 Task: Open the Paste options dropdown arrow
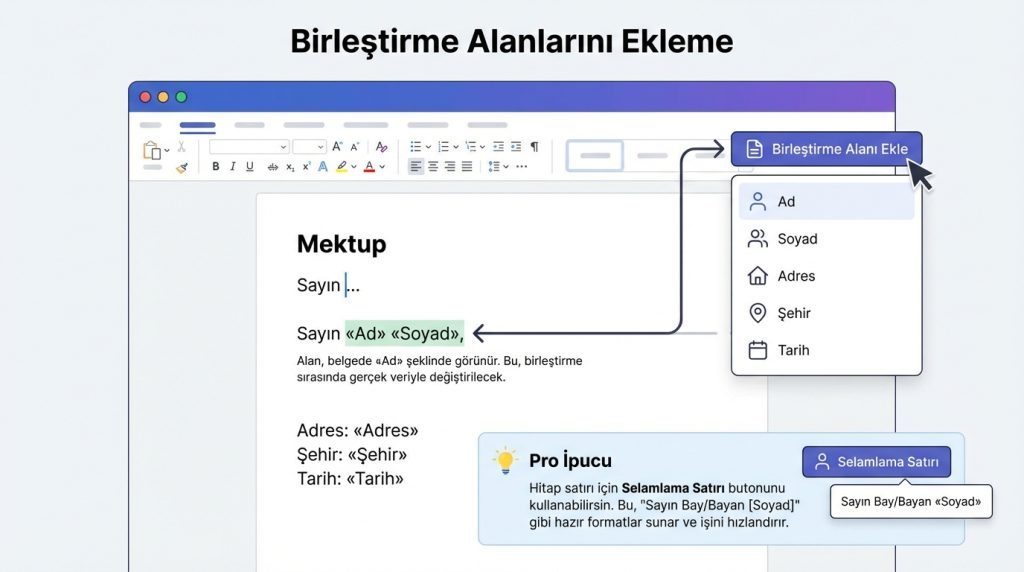coord(167,150)
